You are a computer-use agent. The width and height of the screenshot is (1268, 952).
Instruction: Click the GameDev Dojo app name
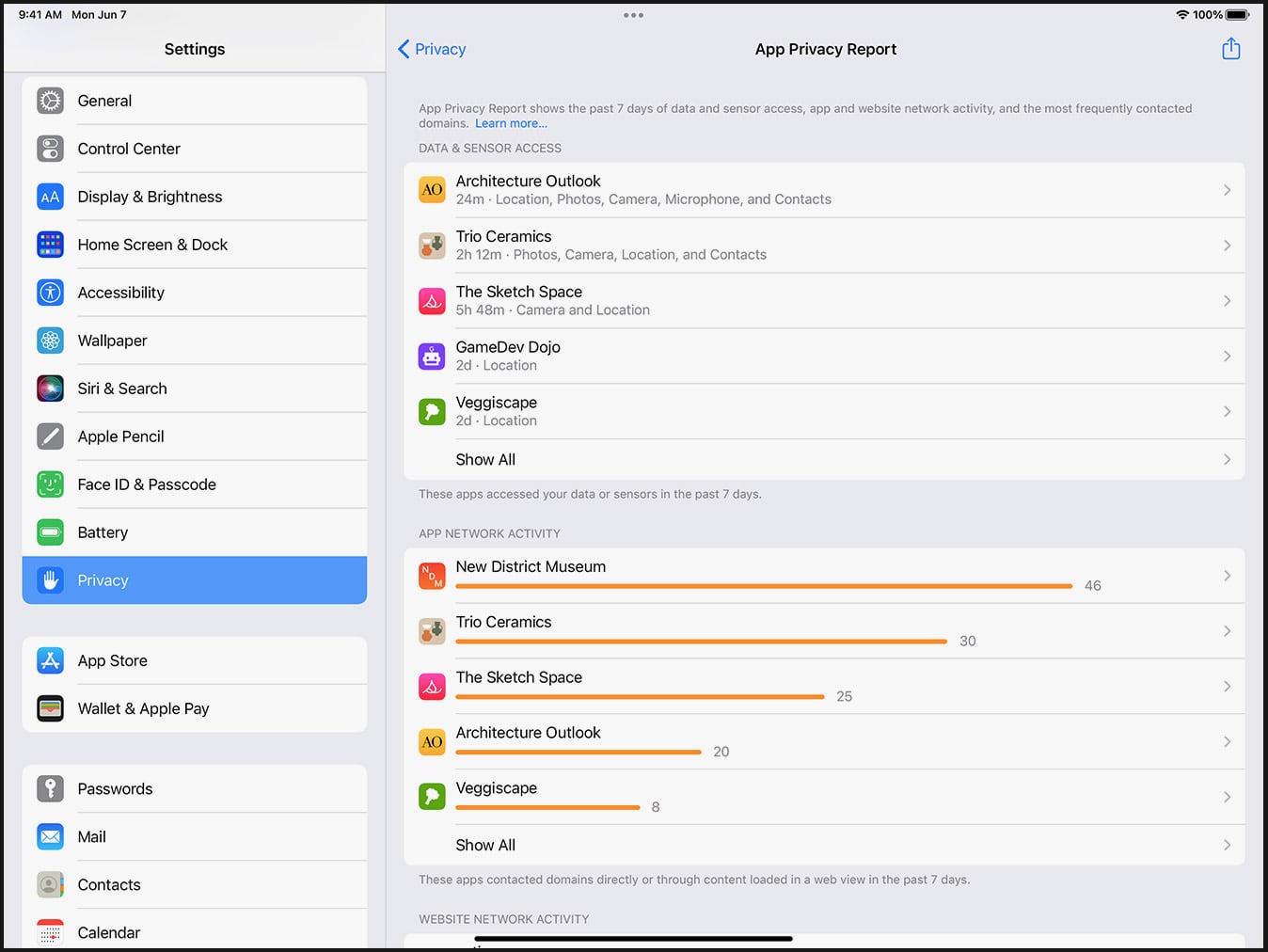pyautogui.click(x=508, y=347)
